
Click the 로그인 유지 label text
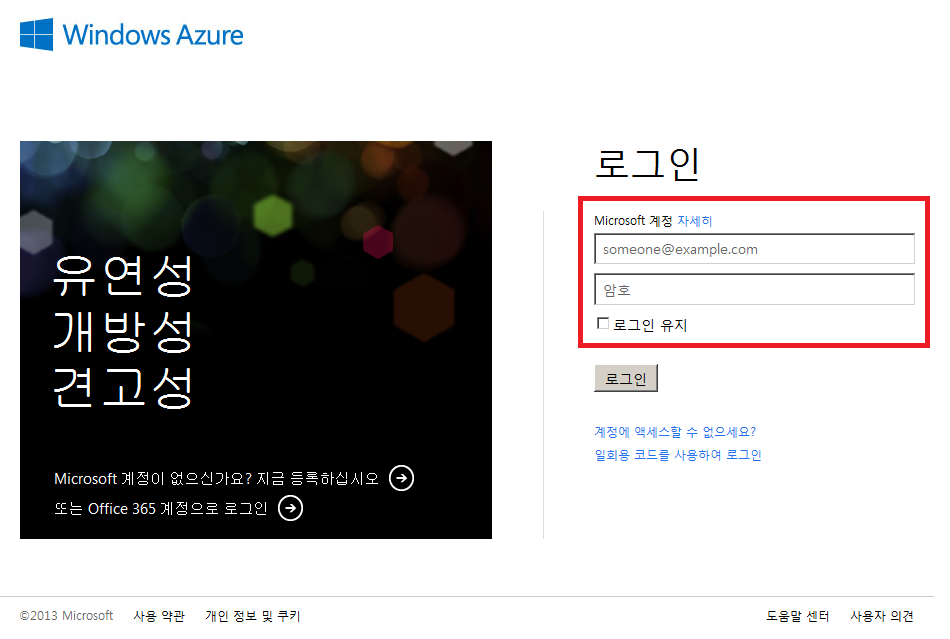click(x=650, y=325)
